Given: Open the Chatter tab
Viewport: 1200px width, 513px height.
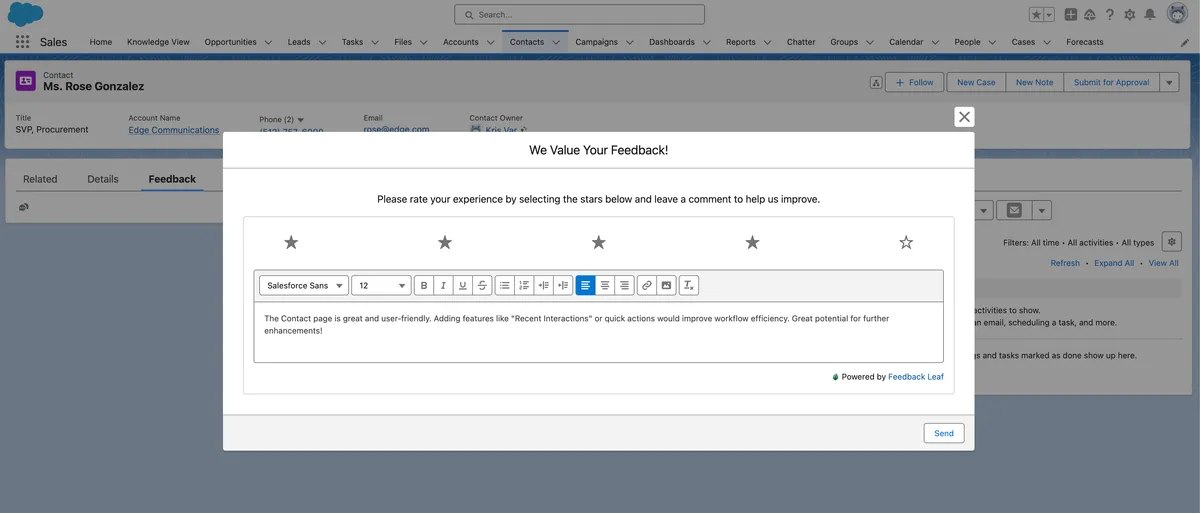Looking at the screenshot, I should 801,42.
